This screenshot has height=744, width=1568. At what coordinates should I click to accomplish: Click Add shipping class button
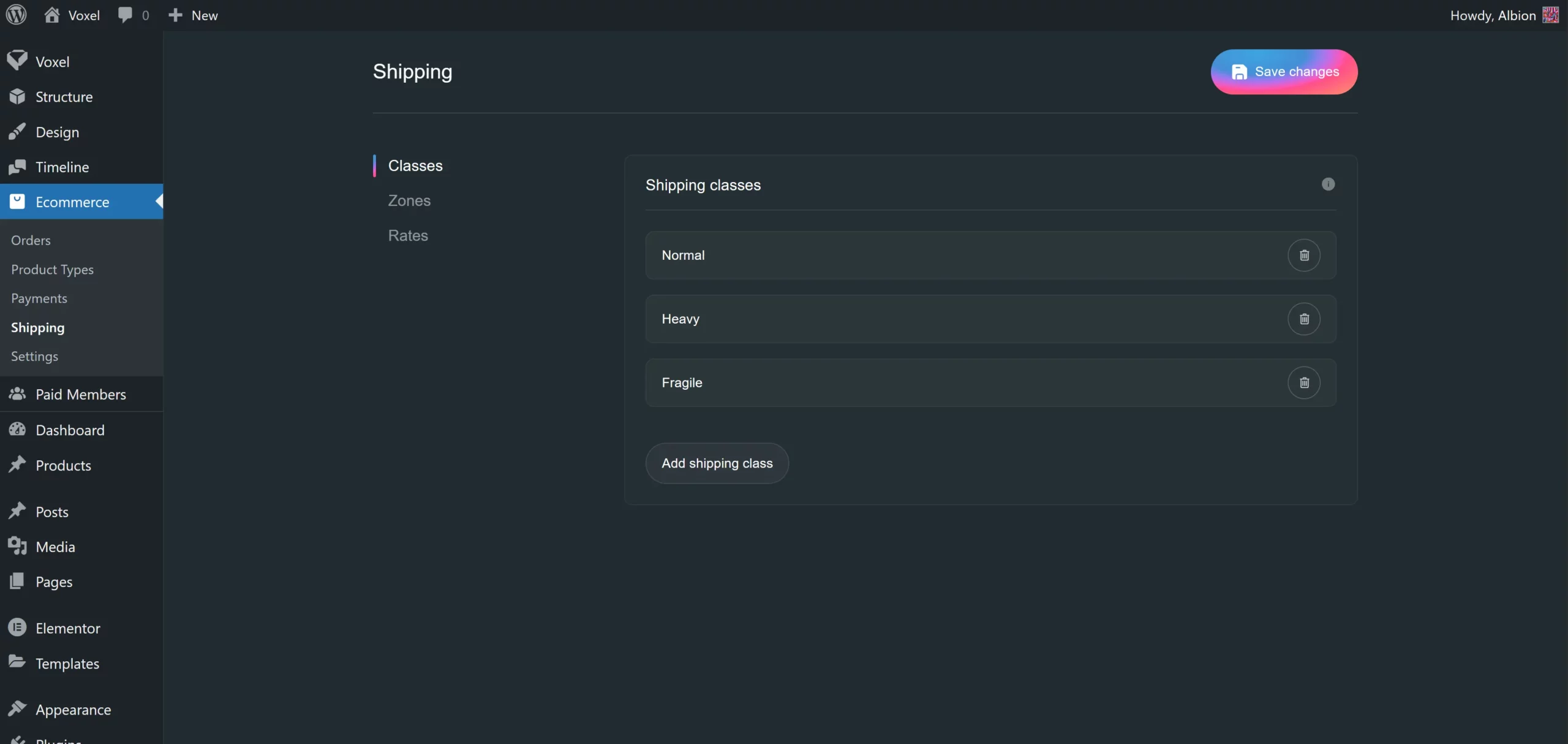(717, 463)
